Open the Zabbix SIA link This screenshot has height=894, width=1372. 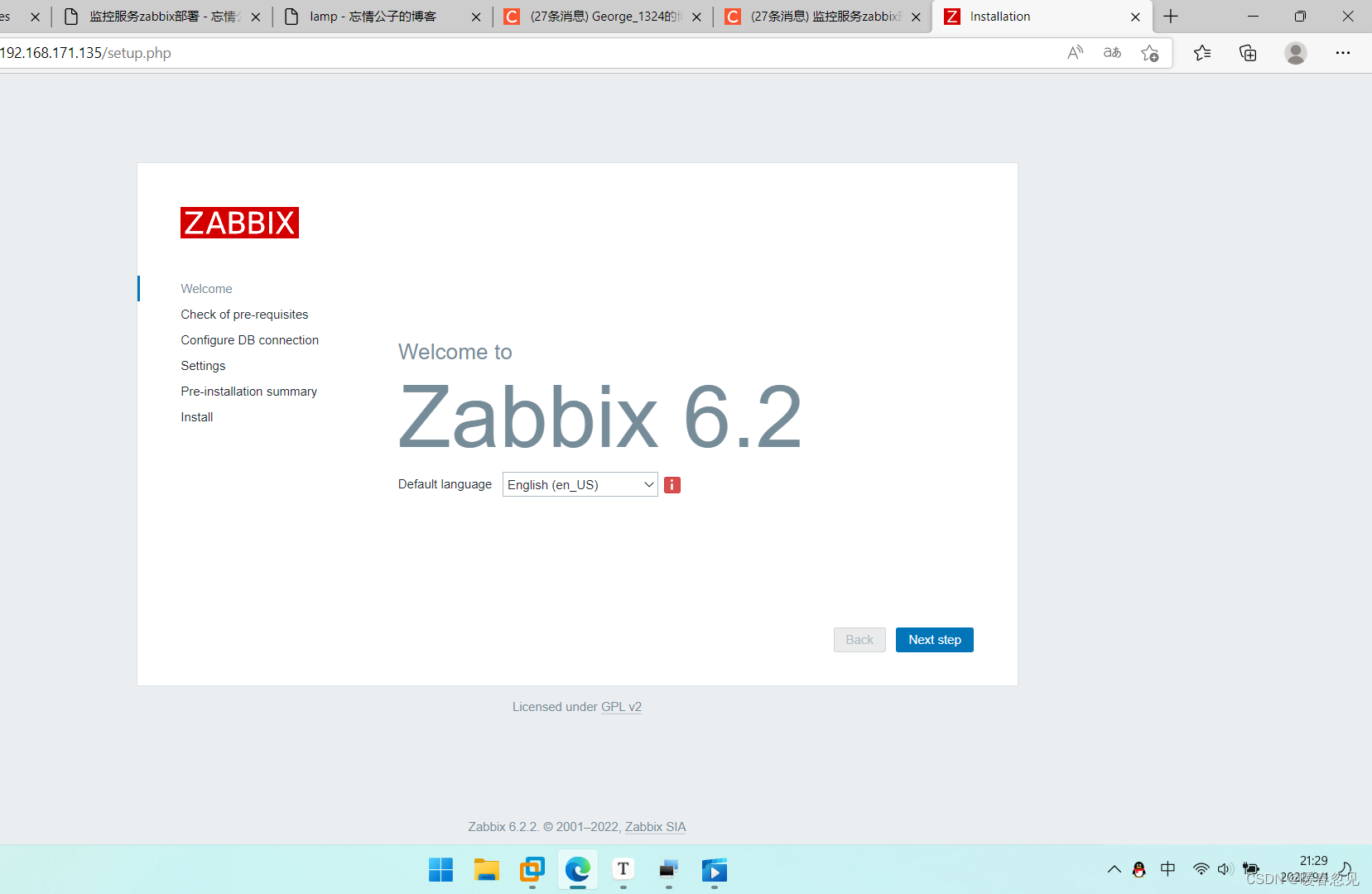(x=655, y=827)
